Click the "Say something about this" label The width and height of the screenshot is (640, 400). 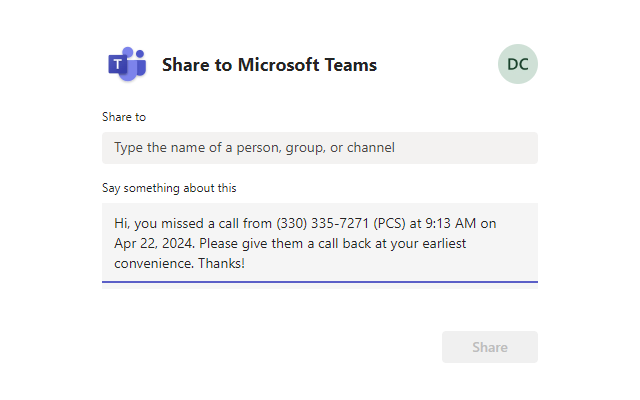tap(169, 187)
